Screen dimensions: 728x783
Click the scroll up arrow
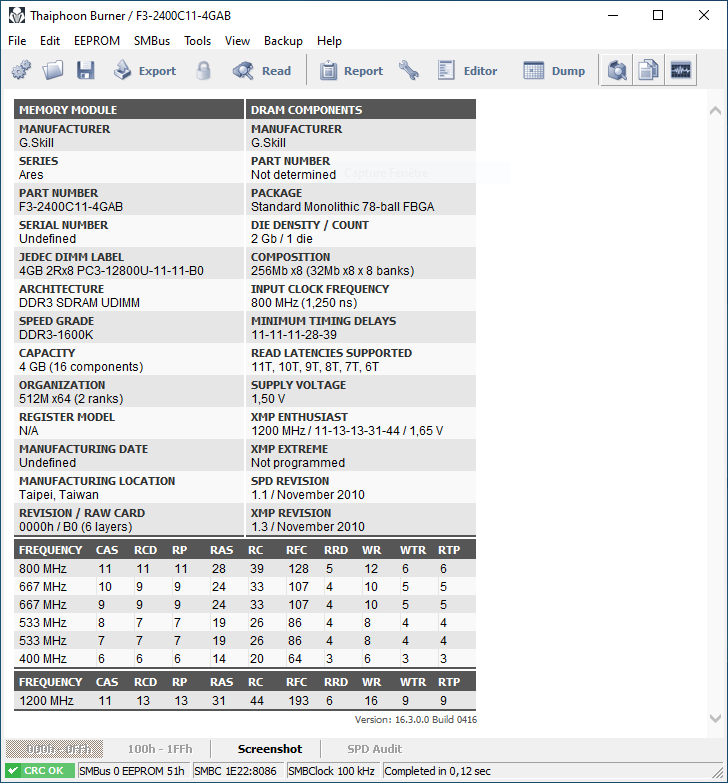[715, 111]
